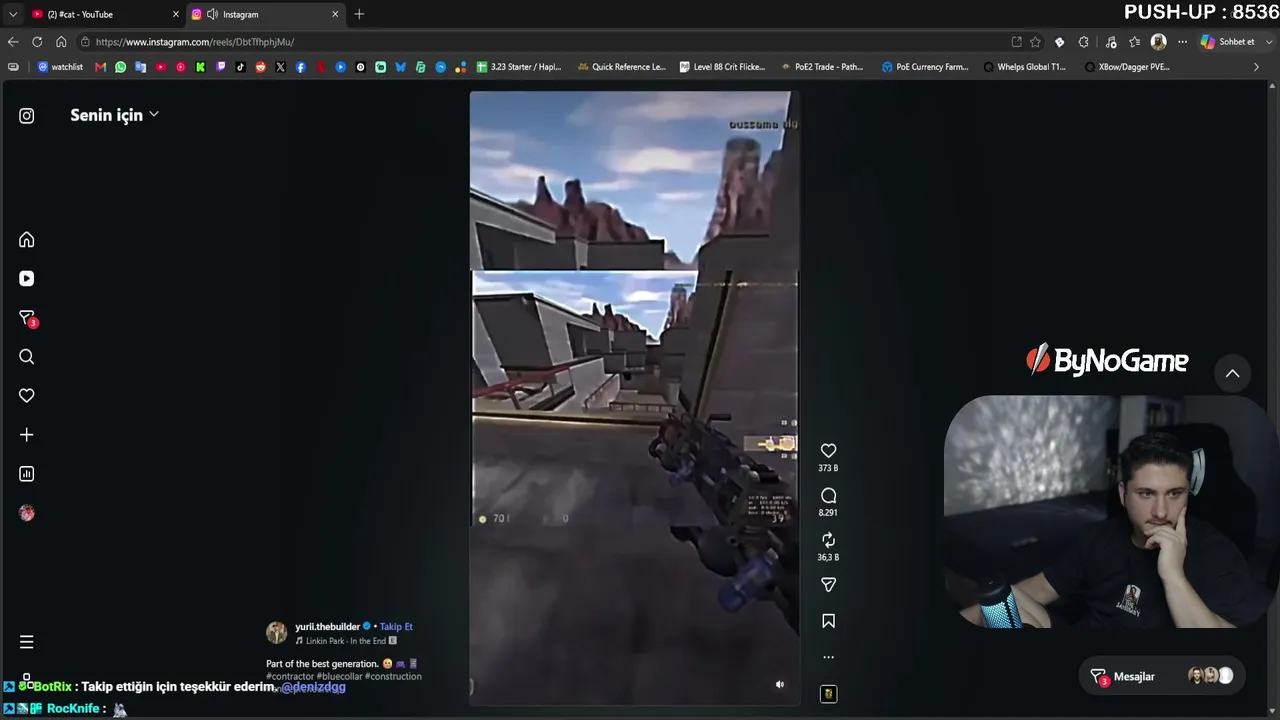The height and width of the screenshot is (720, 1280).
Task: Open Quick Reference bookmark
Action: [621, 67]
